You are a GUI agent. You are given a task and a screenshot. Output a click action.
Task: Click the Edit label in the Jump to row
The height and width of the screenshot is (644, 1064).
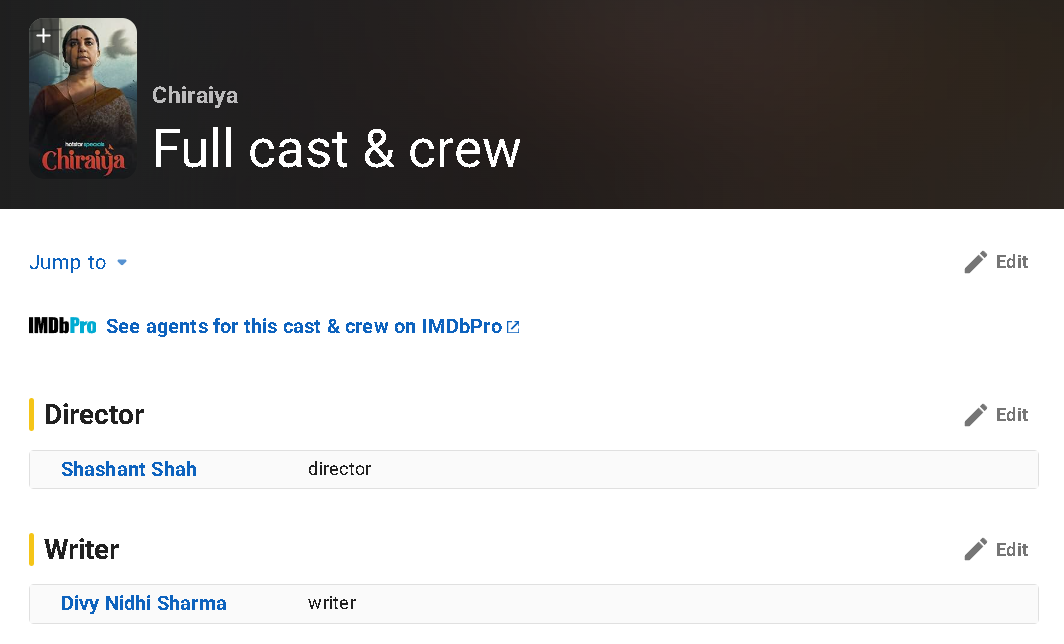tap(1011, 262)
